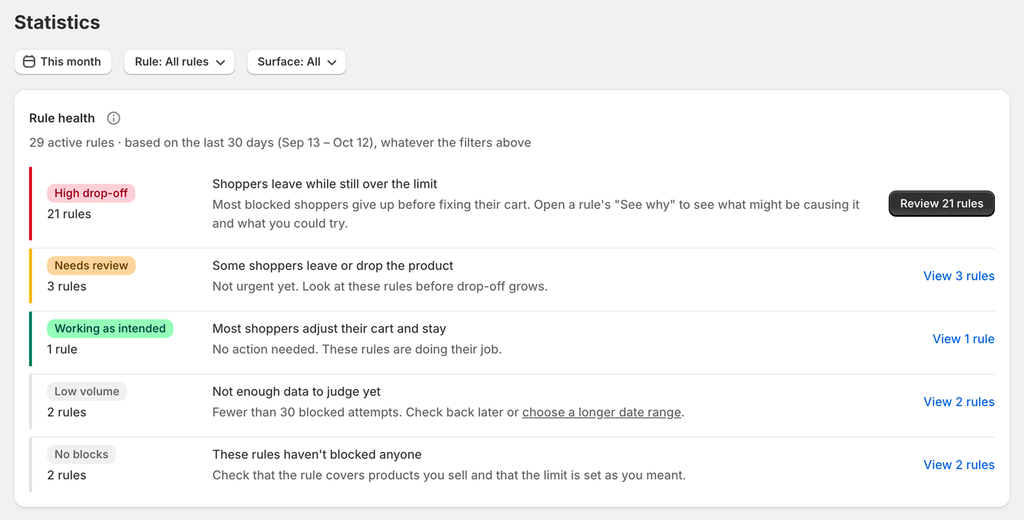Click the Check that the rule covers products text
This screenshot has width=1024, height=520.
(x=449, y=475)
